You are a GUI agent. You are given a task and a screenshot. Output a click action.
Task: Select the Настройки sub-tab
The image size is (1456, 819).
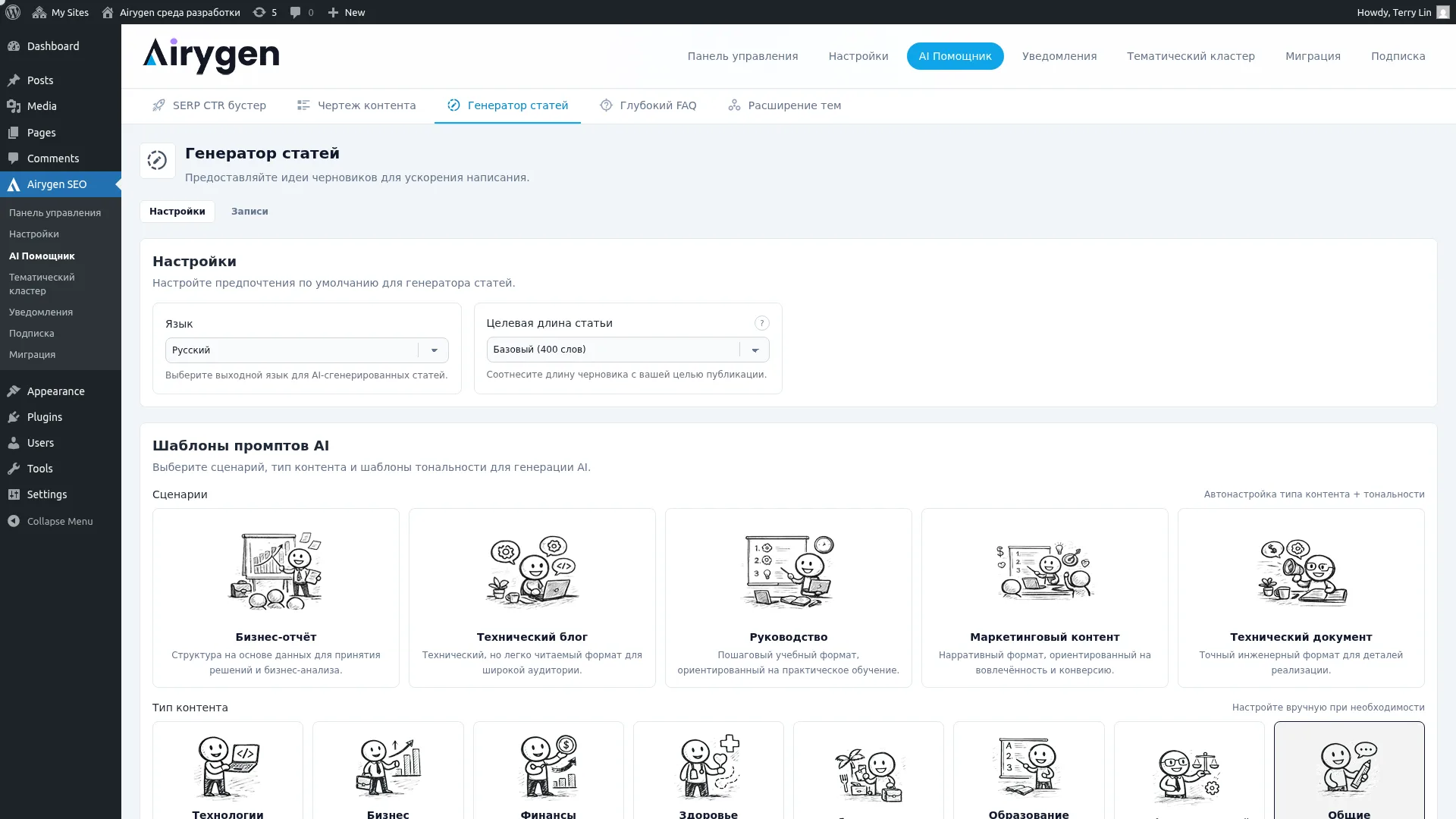pyautogui.click(x=177, y=212)
